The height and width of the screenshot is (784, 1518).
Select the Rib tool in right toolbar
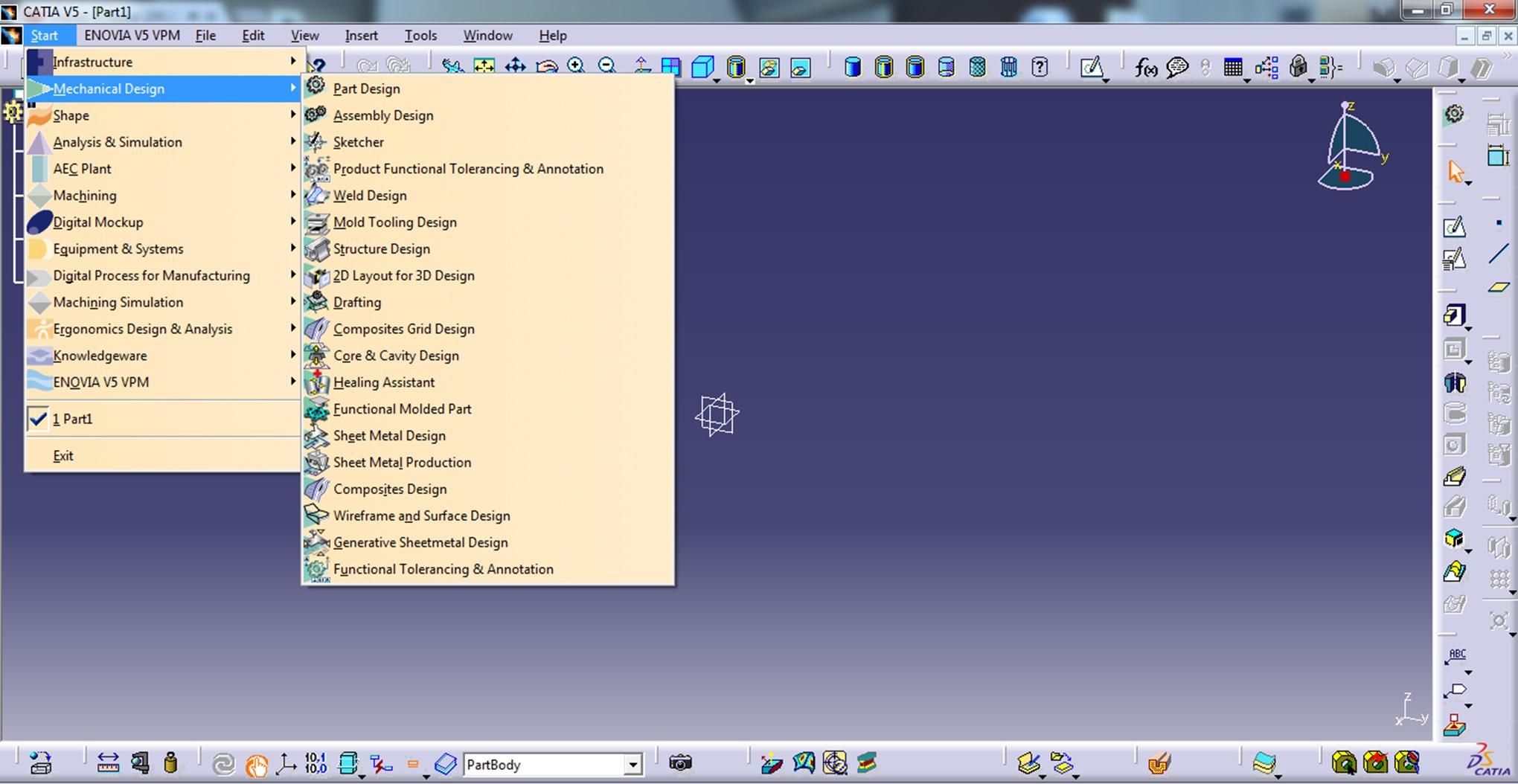(x=1455, y=476)
